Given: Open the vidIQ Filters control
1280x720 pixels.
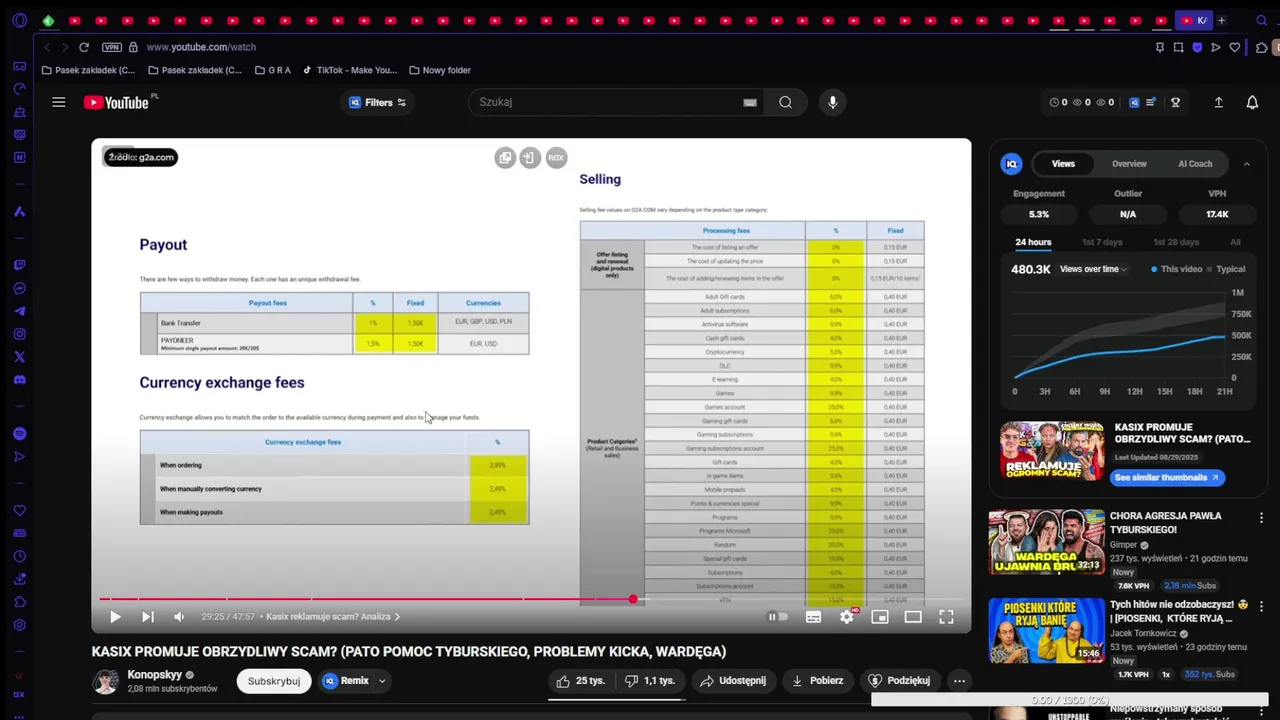Looking at the screenshot, I should point(377,102).
